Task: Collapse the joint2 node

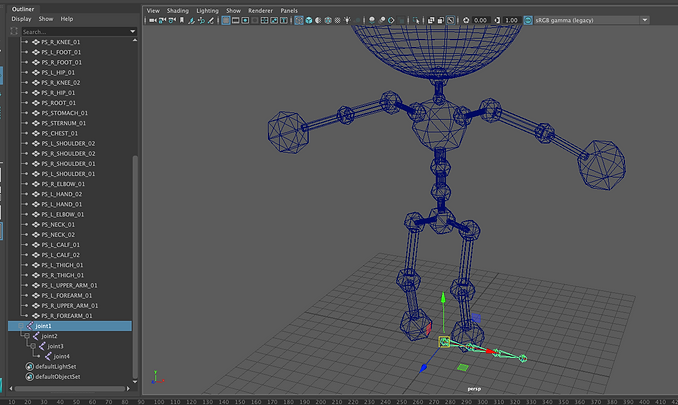Action: [27, 336]
